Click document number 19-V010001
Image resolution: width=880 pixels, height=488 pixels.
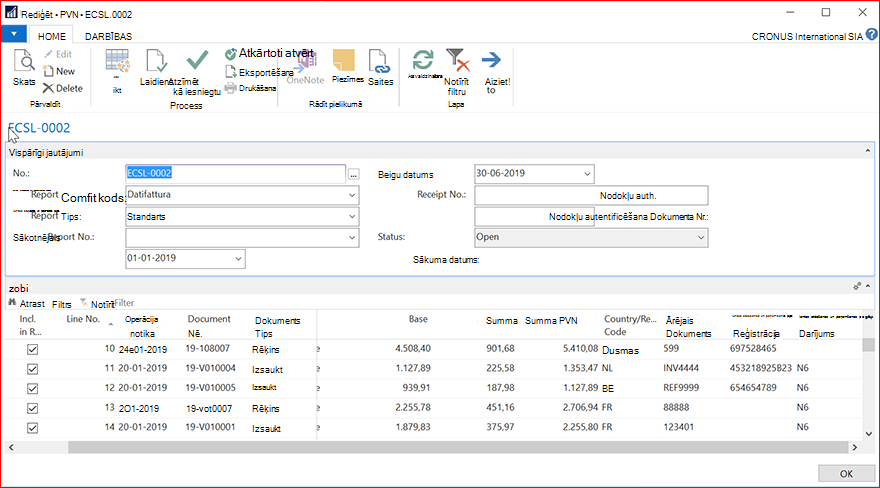pyautogui.click(x=210, y=427)
